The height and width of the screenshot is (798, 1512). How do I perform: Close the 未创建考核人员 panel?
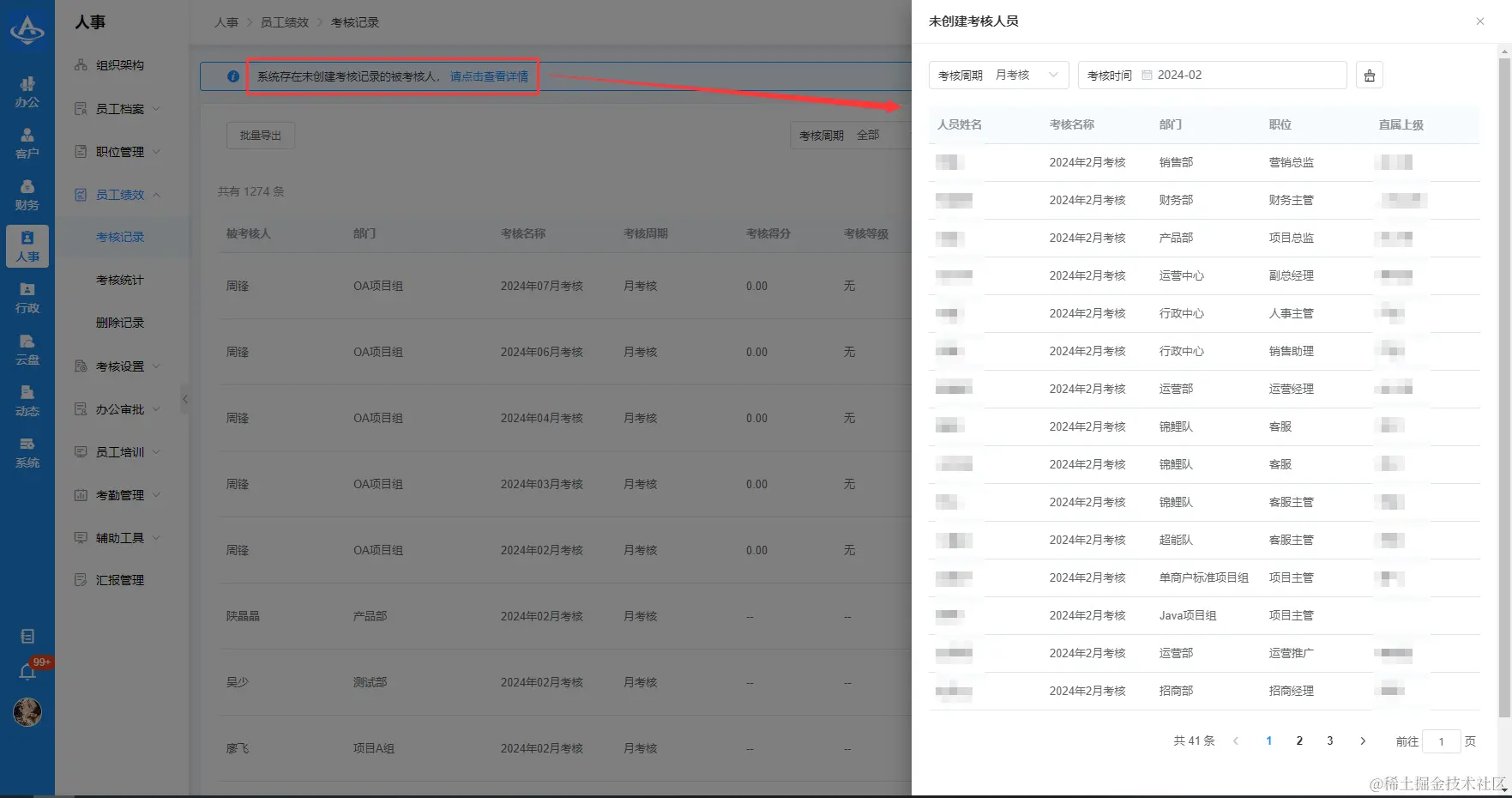pos(1479,21)
